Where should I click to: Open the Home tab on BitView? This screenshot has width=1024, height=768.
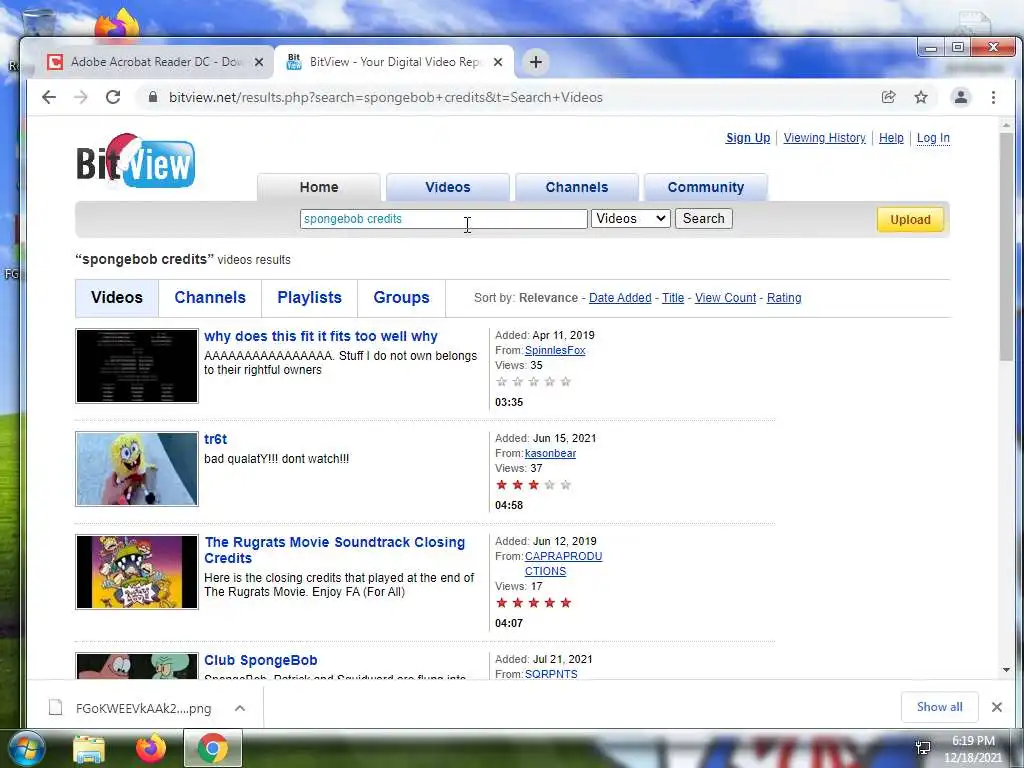click(319, 187)
